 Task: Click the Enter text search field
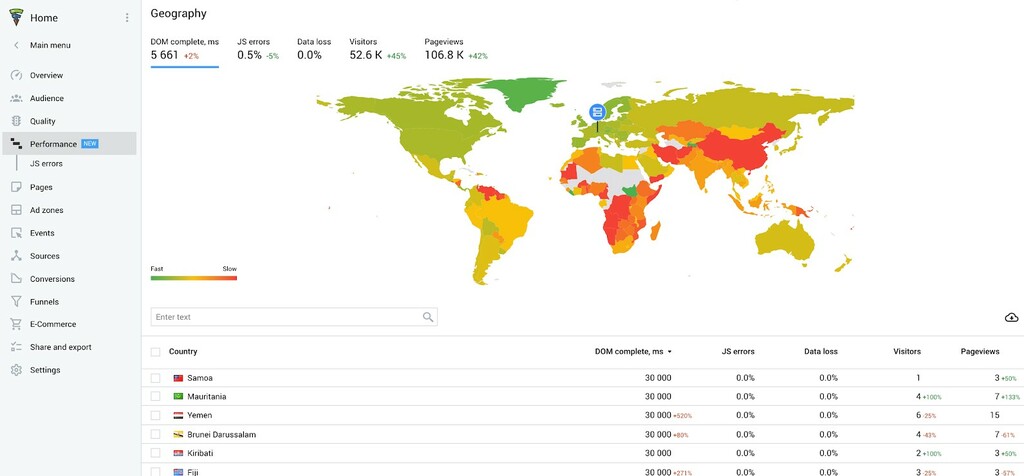pyautogui.click(x=285, y=317)
